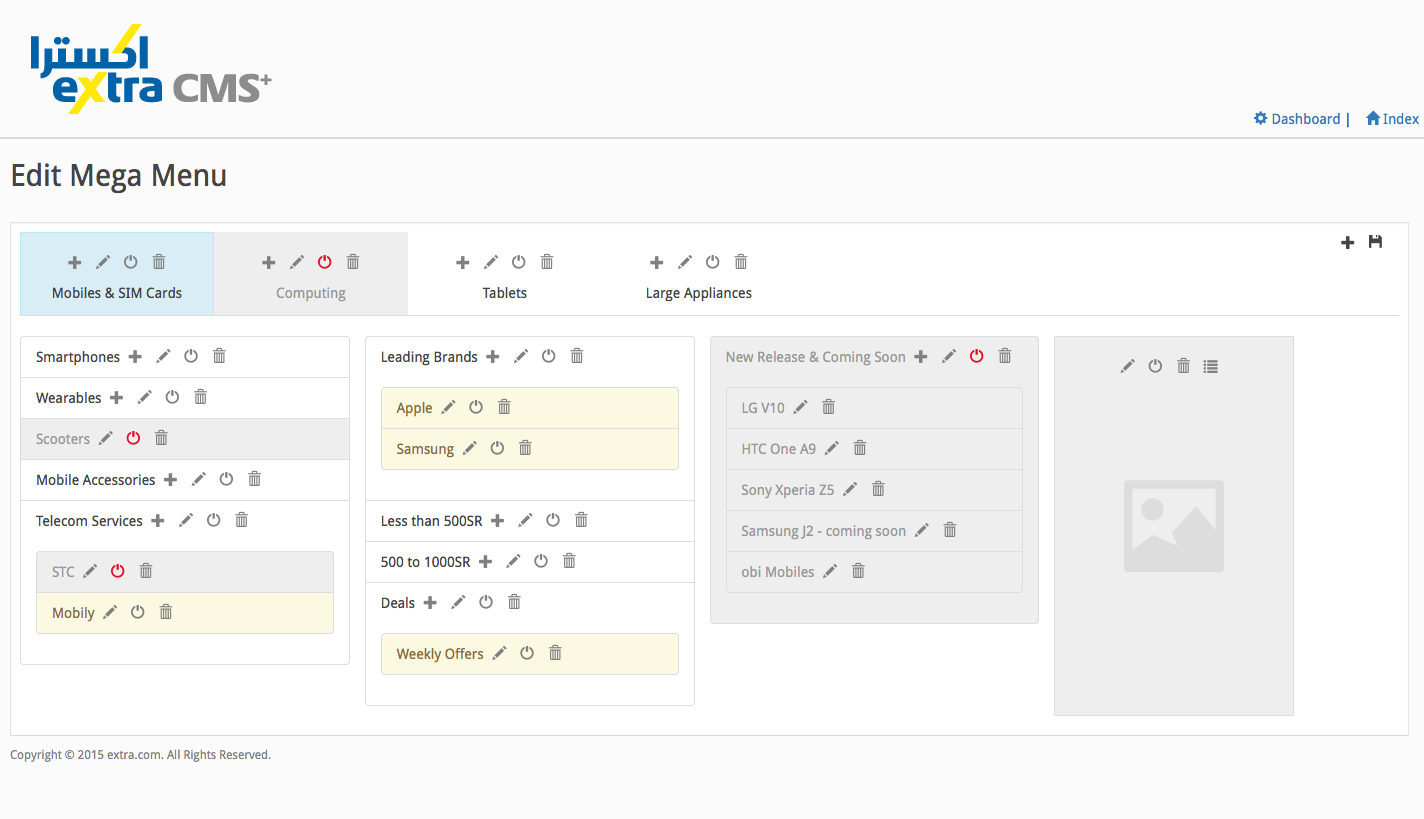Add a brand under Leading Brands
Viewport: 1424px width, 819px height.
pos(493,356)
